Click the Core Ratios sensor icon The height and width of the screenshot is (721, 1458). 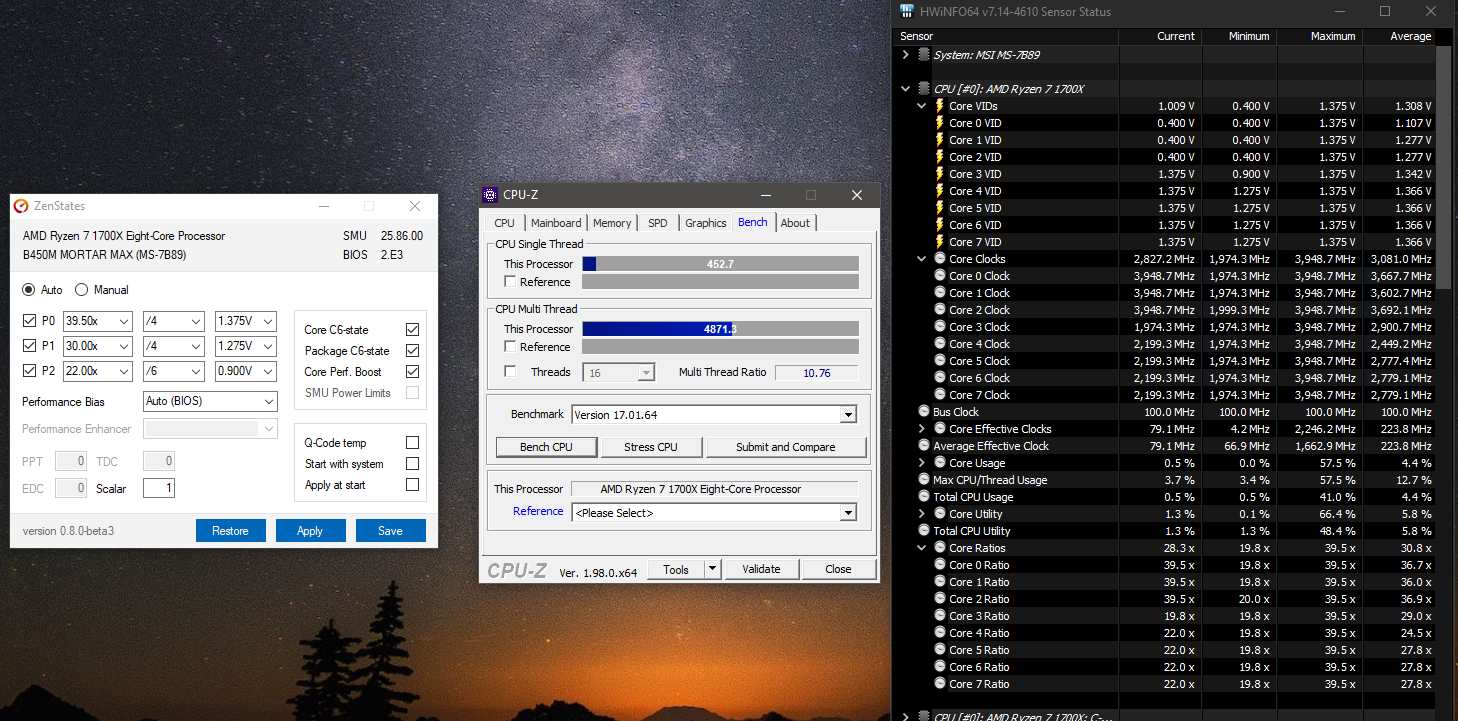point(940,548)
